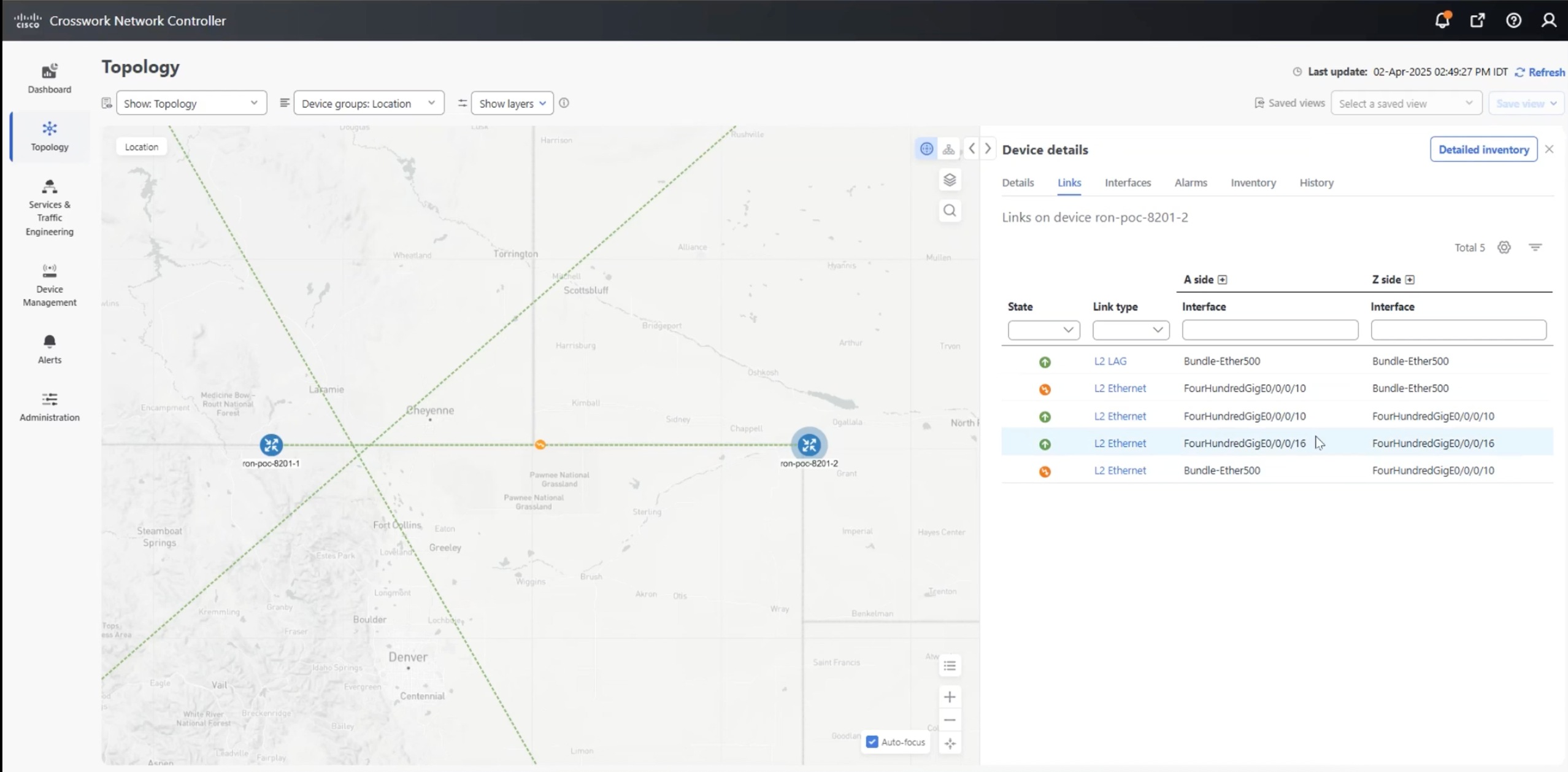Click the Link type column header
This screenshot has height=772, width=1568.
click(x=1115, y=307)
